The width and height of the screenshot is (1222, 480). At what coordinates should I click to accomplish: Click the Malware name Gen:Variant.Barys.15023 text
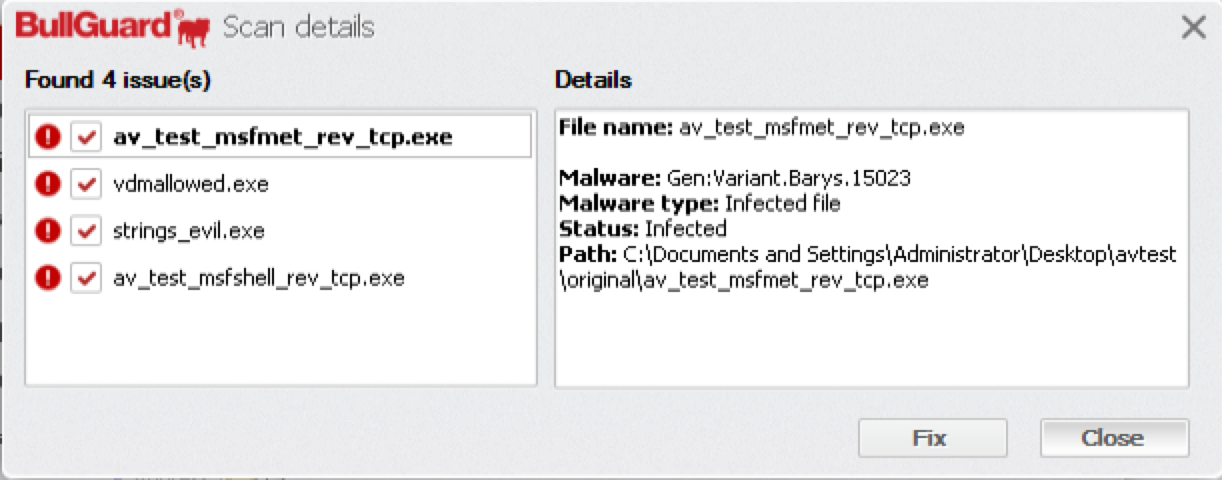click(x=785, y=179)
